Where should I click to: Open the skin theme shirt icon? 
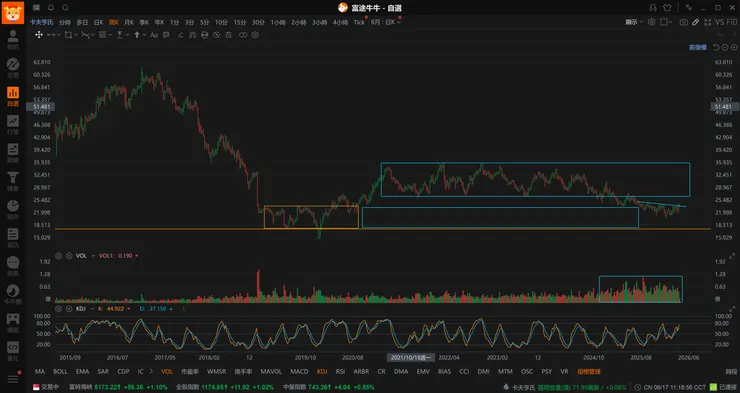[x=667, y=8]
